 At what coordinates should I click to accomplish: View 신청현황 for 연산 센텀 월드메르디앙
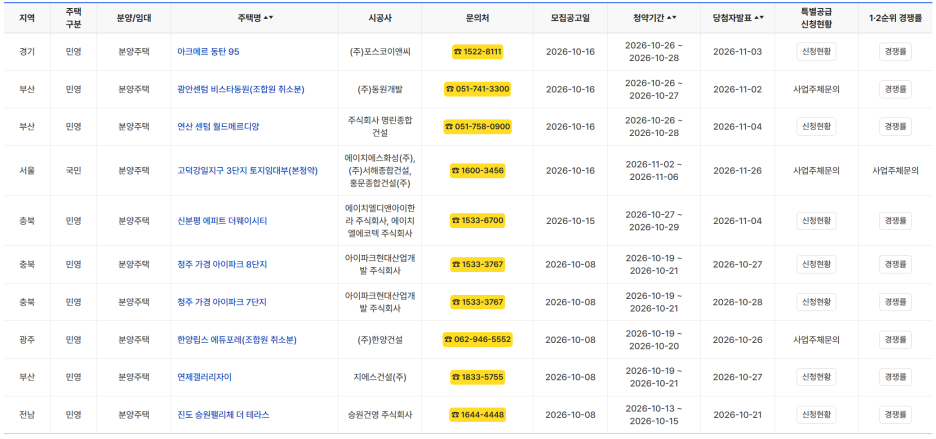pos(816,127)
